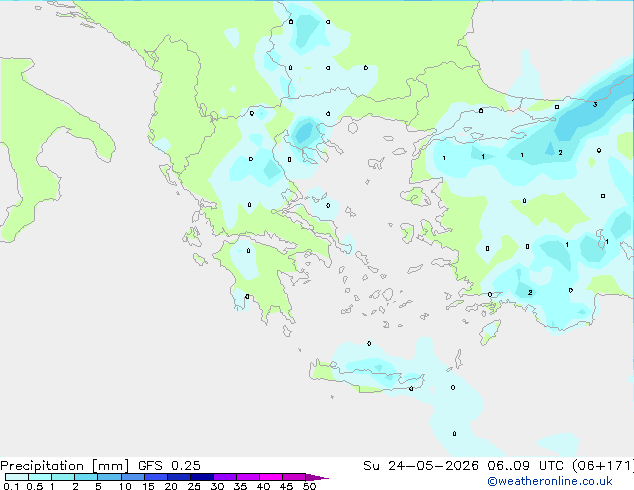This screenshot has height=490, width=634.
Task: Click the '3' precipitation value on map
Action: coord(595,105)
